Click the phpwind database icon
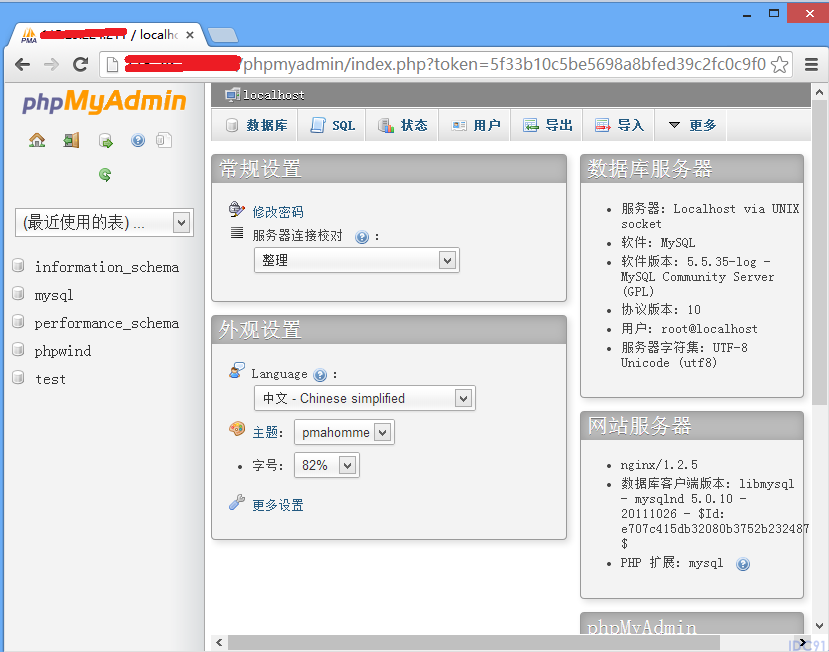This screenshot has height=652, width=829. coord(19,350)
